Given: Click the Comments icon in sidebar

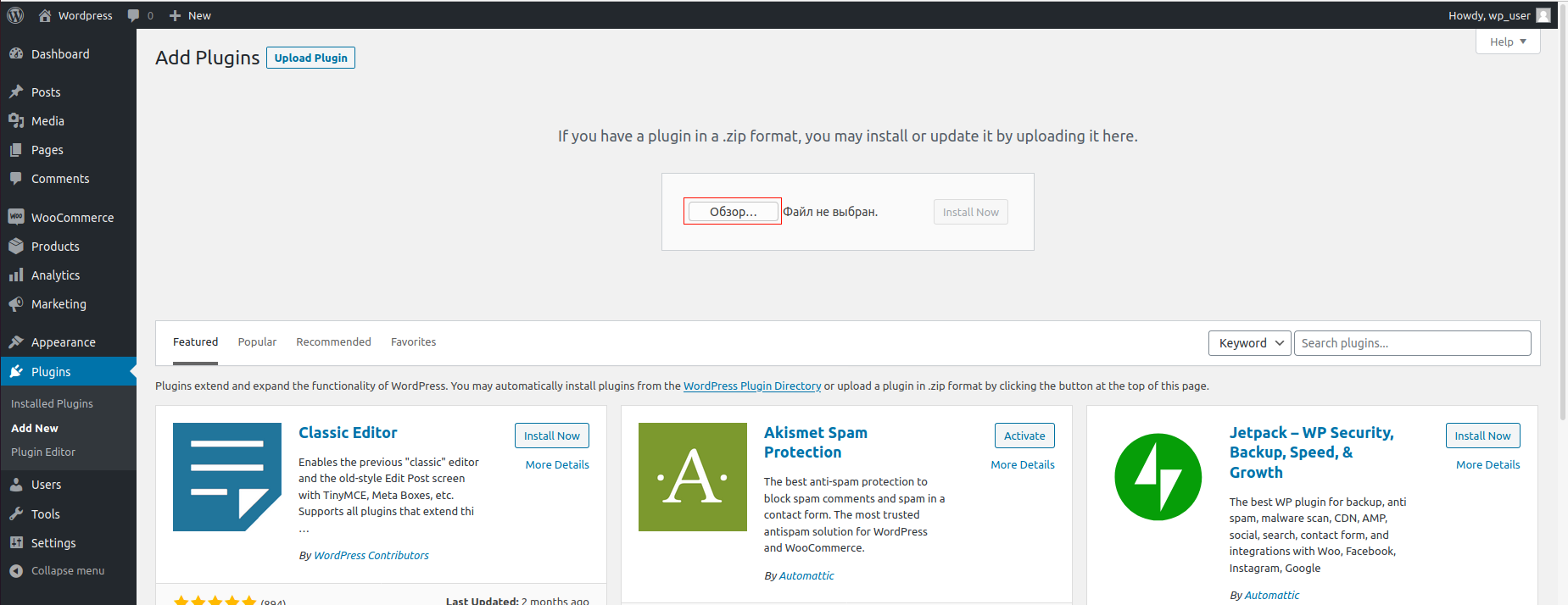Looking at the screenshot, I should pos(16,178).
